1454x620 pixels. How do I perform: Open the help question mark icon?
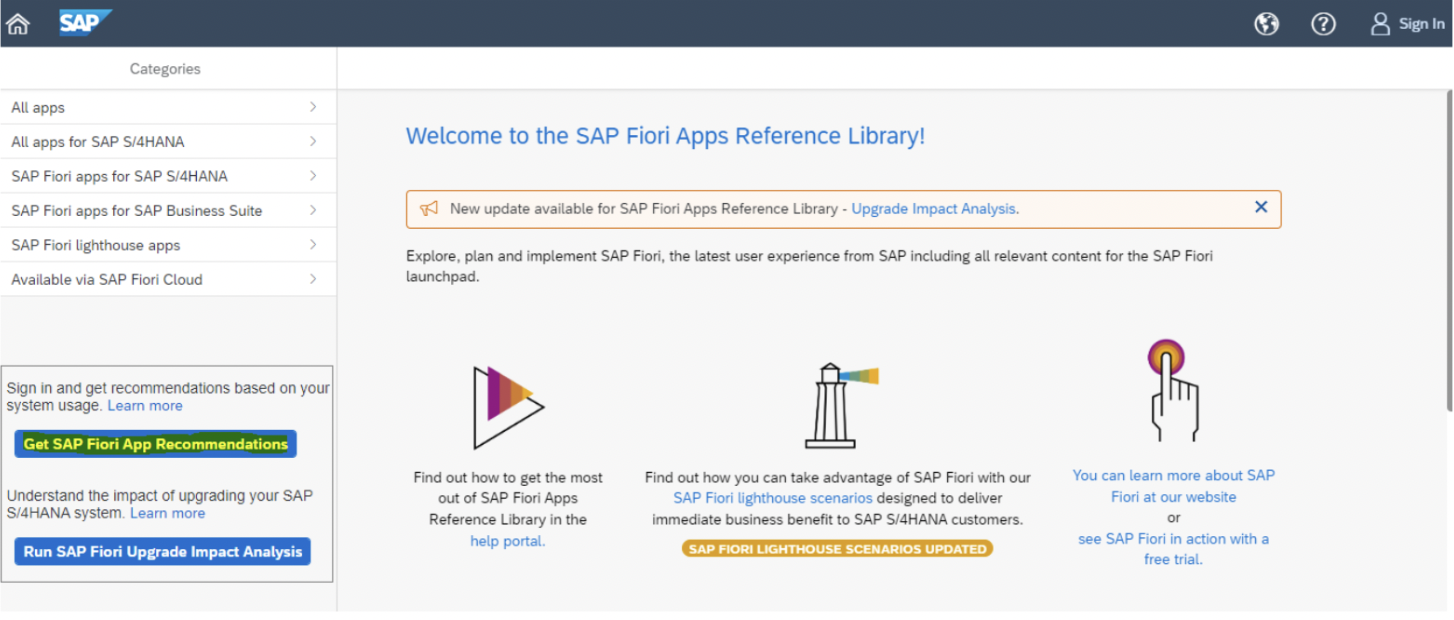pyautogui.click(x=1323, y=23)
